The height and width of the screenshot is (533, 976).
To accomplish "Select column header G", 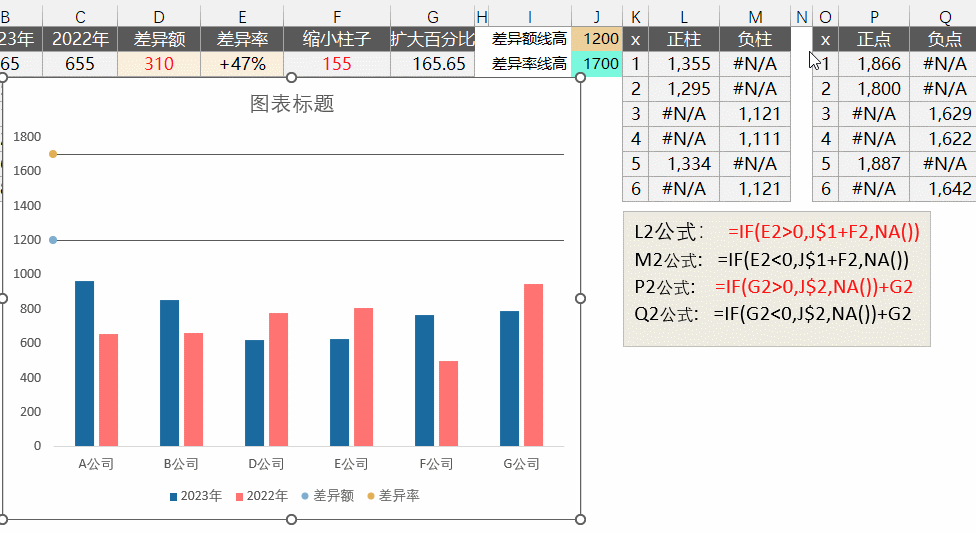I will [x=433, y=17].
